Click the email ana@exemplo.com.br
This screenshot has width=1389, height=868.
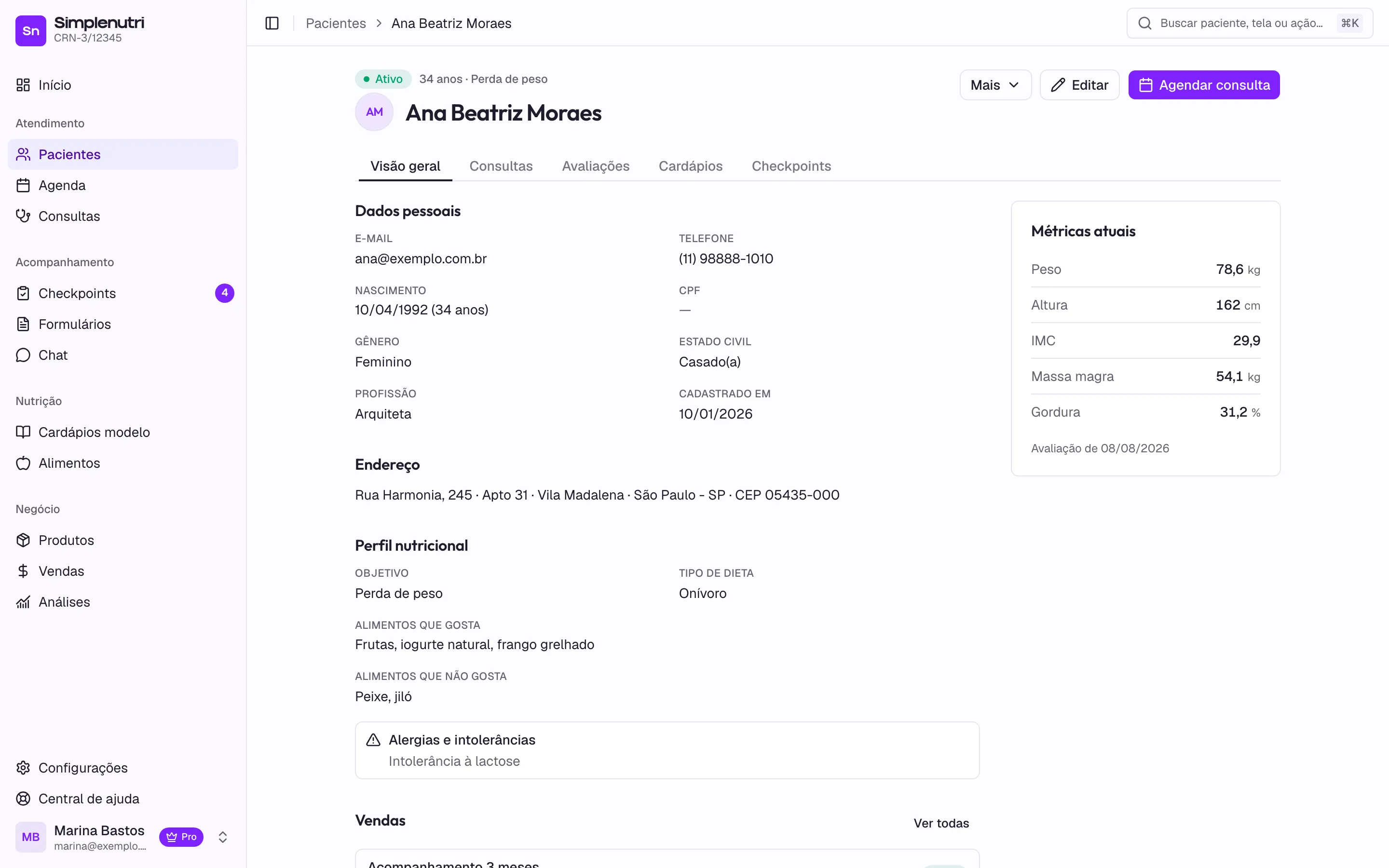421,259
